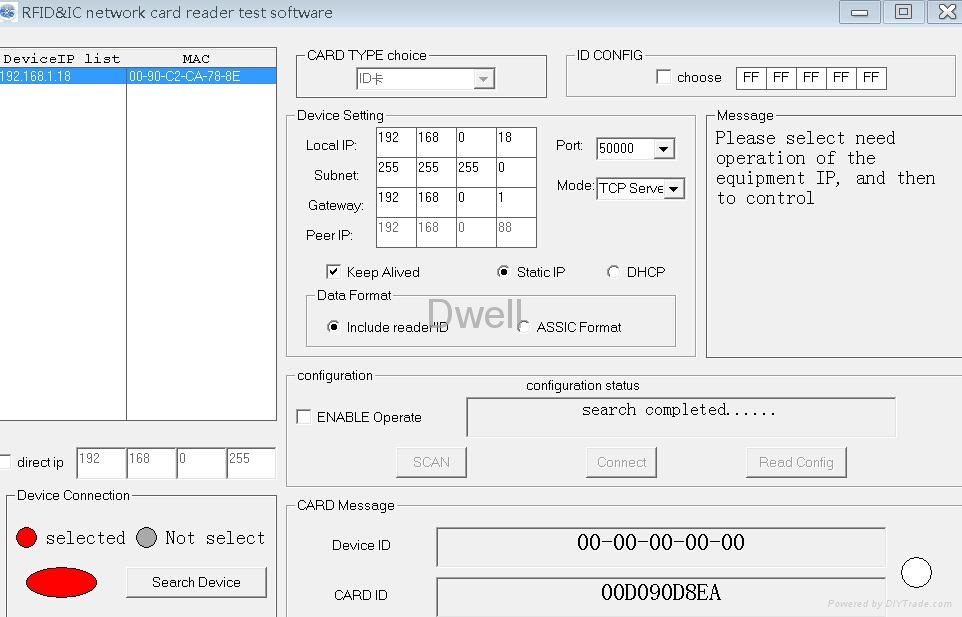
Task: Click the Read Config button
Action: coord(796,462)
